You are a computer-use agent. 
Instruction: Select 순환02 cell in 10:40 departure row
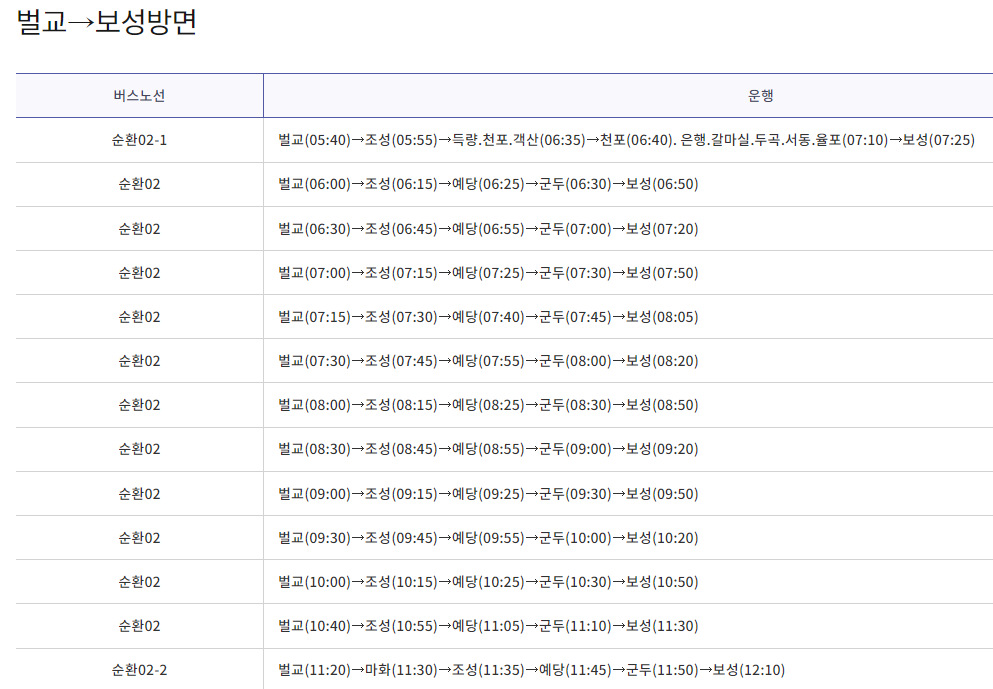[139, 626]
